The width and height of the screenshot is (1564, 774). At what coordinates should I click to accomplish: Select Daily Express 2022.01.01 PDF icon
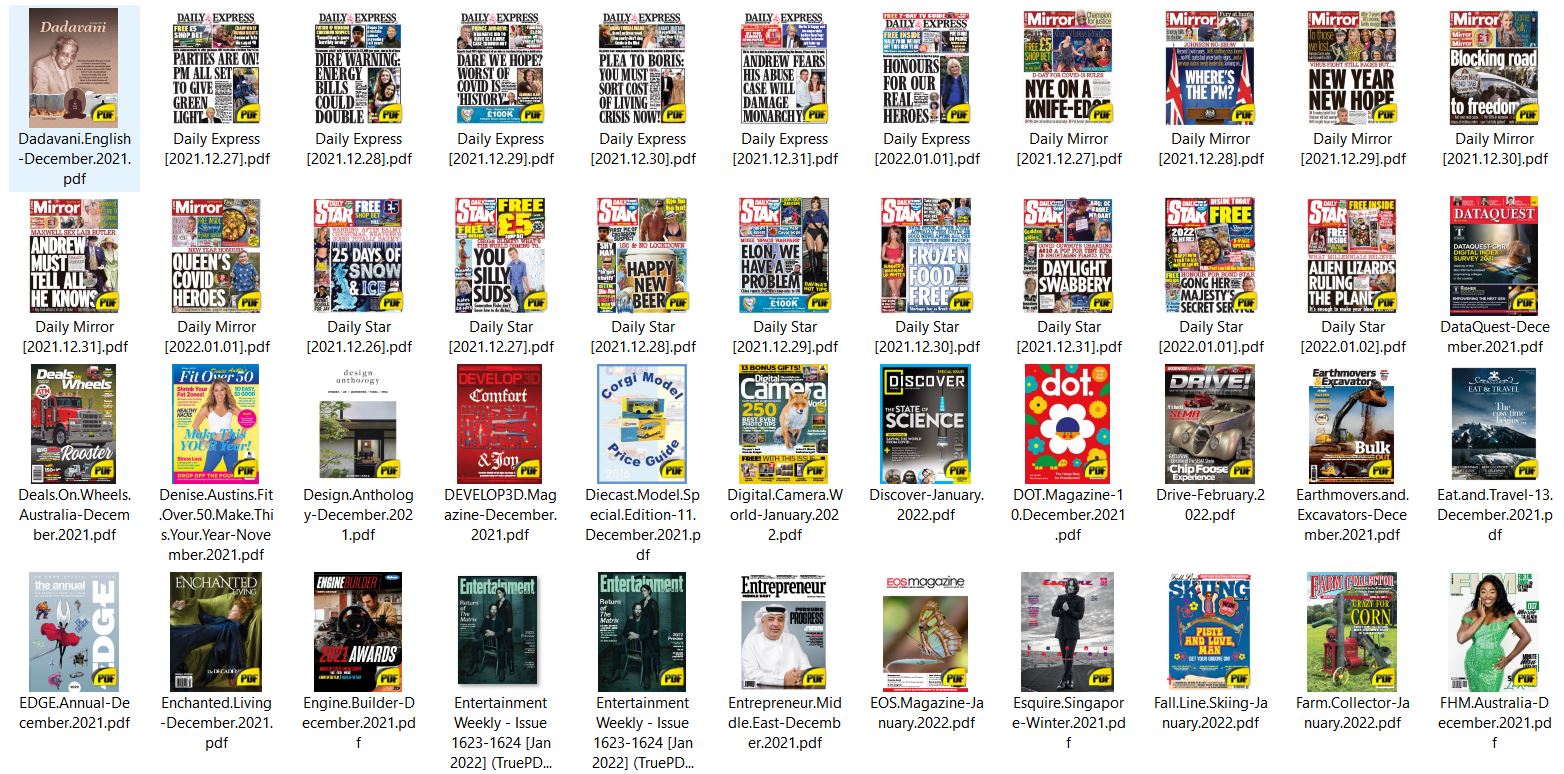coord(926,68)
